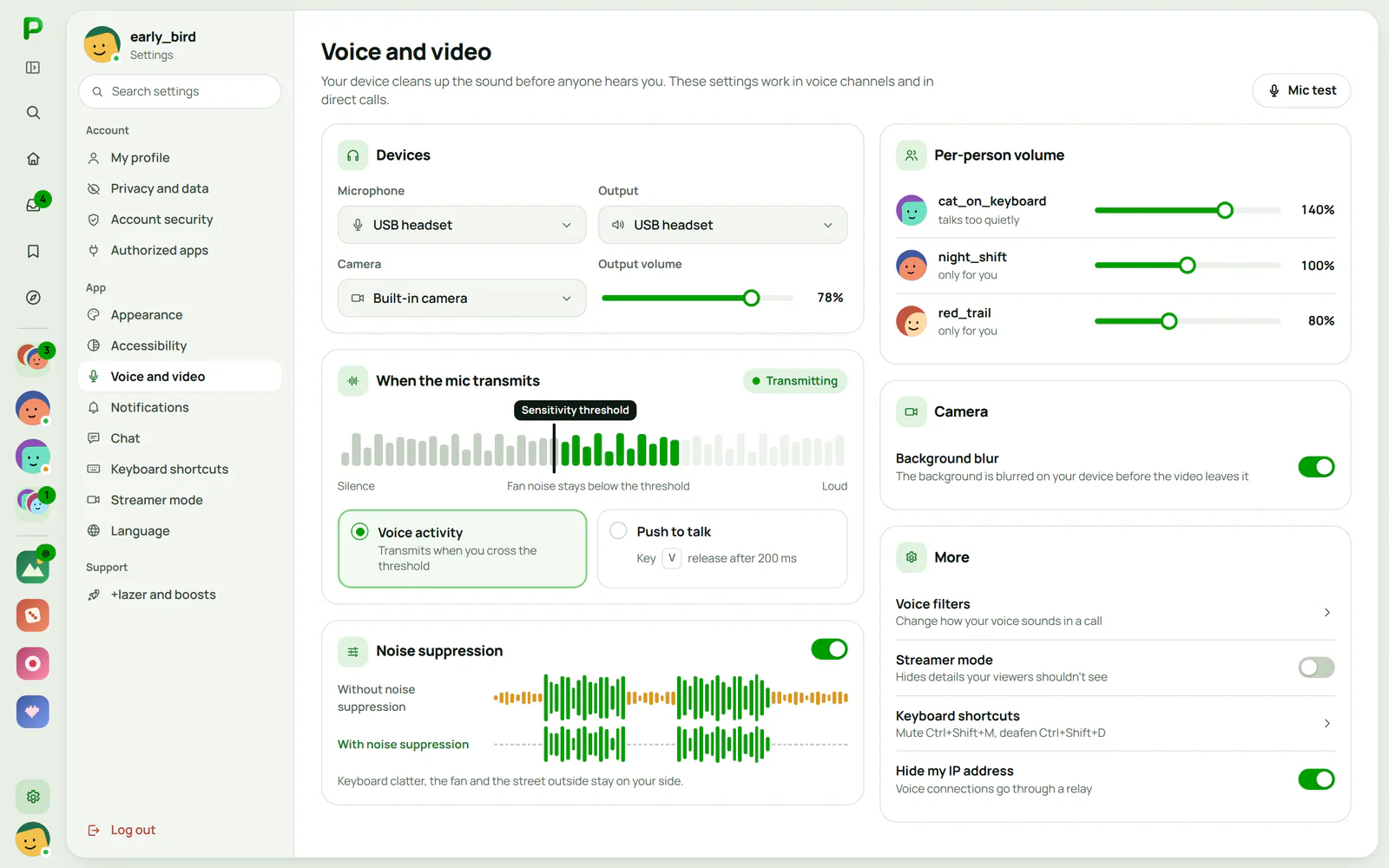
Task: Expand Voice filters row
Action: coord(1115,612)
